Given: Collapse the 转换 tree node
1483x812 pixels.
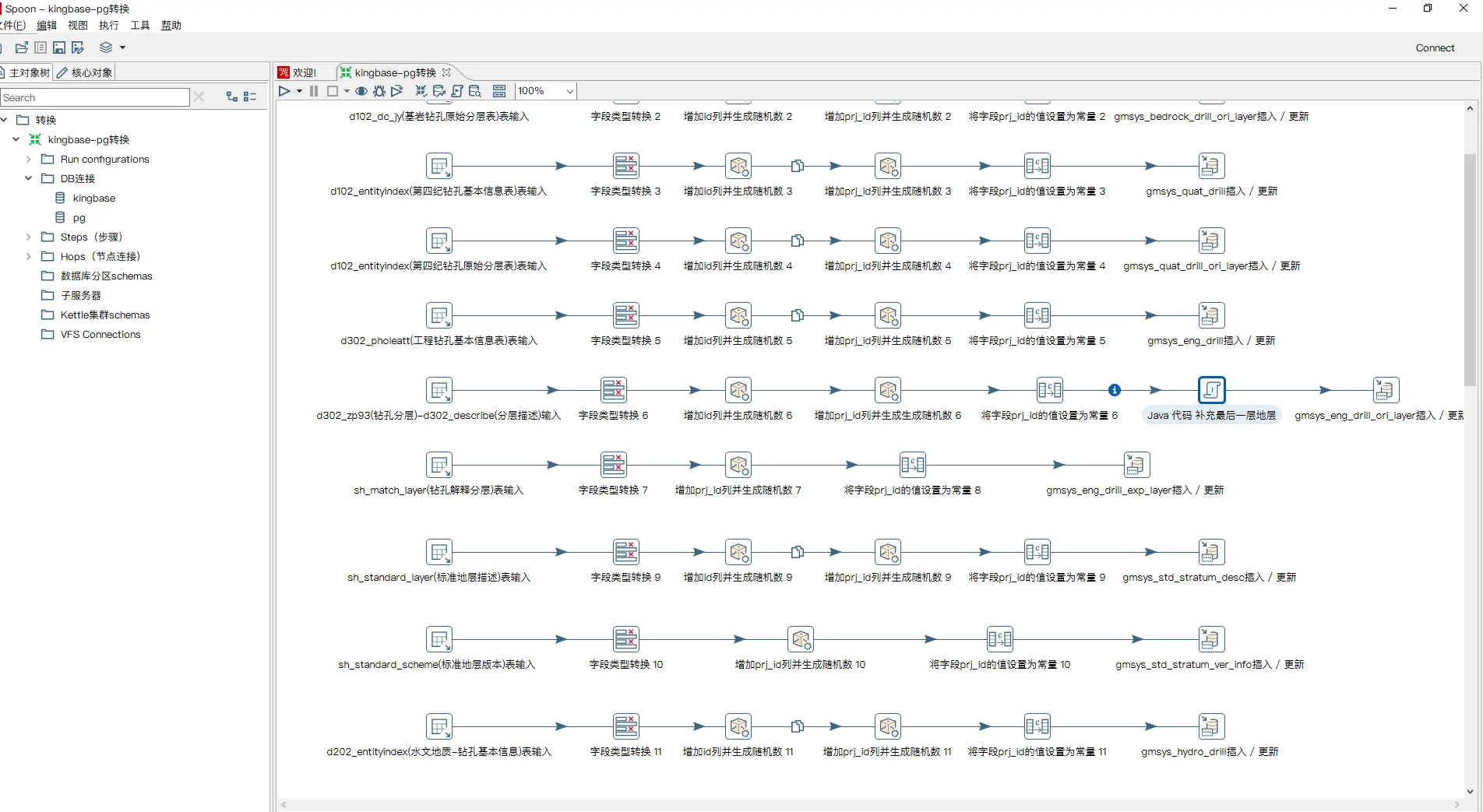Looking at the screenshot, I should click(5, 120).
